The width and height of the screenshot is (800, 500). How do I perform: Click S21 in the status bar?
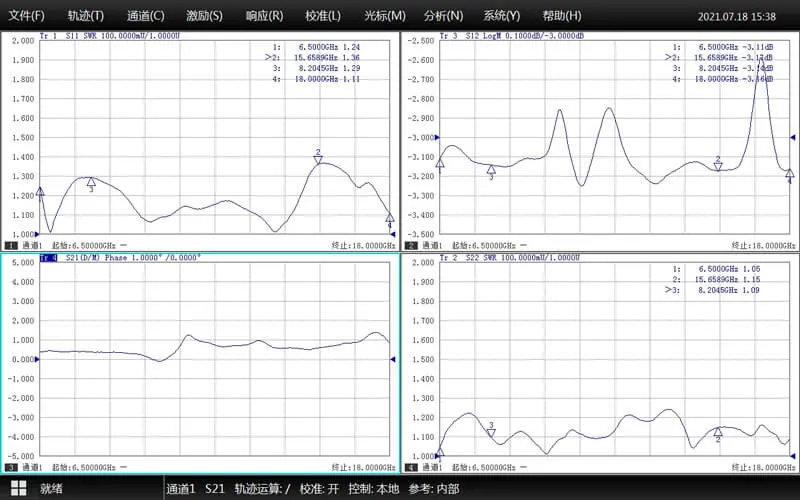(x=215, y=489)
